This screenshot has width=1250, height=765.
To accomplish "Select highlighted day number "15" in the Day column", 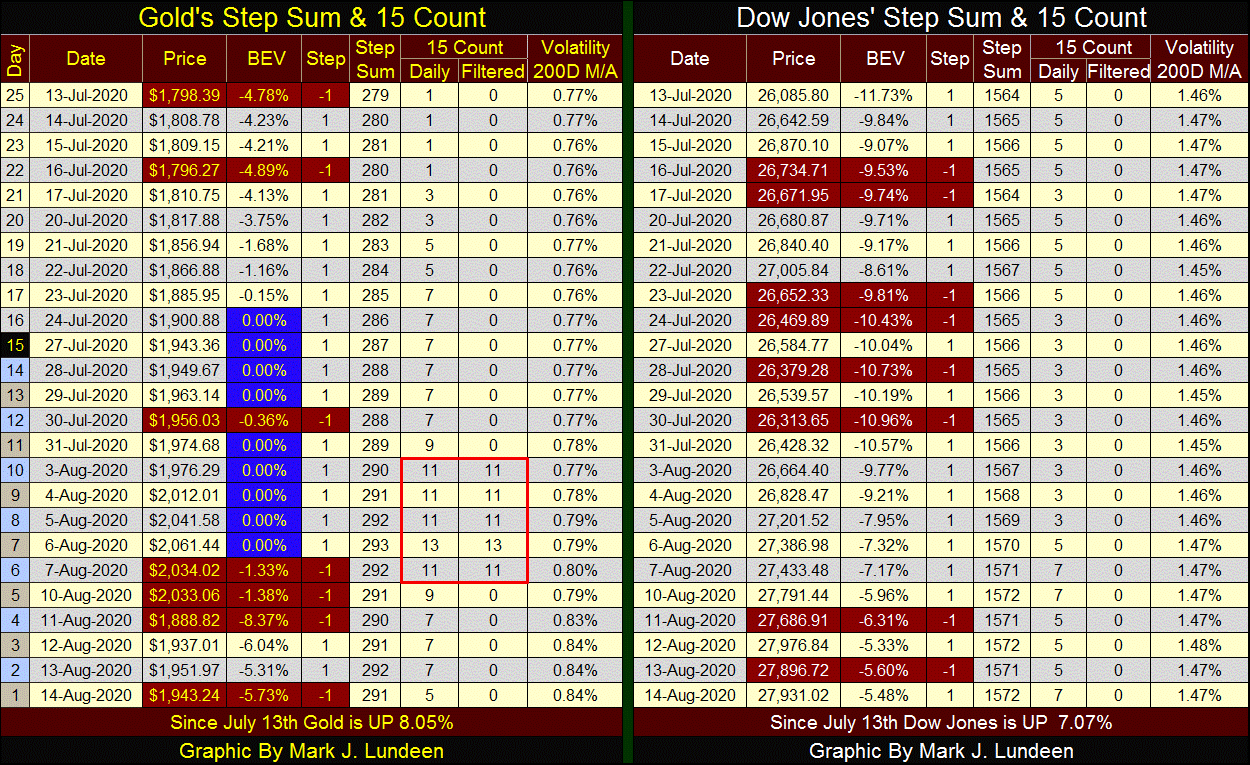I will pos(14,345).
